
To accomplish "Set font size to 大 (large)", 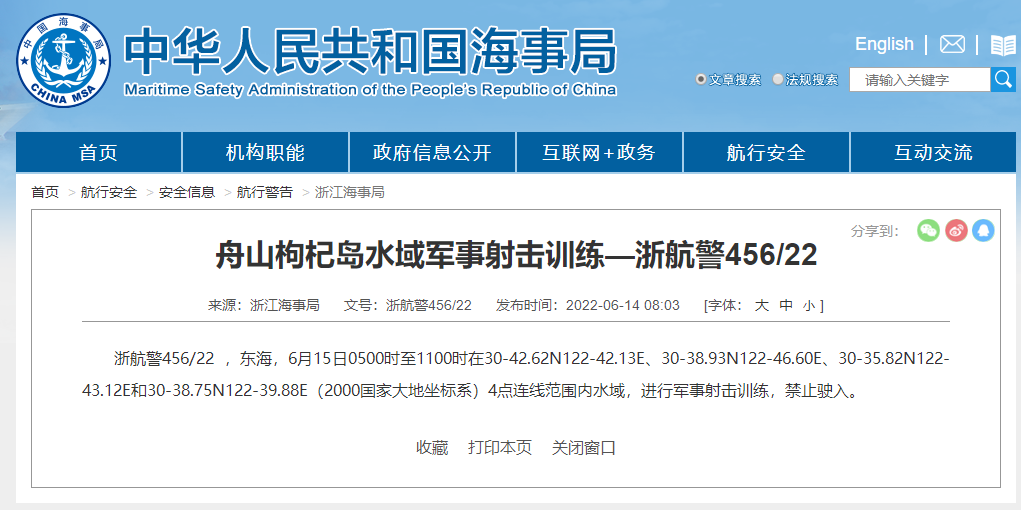I will click(761, 305).
